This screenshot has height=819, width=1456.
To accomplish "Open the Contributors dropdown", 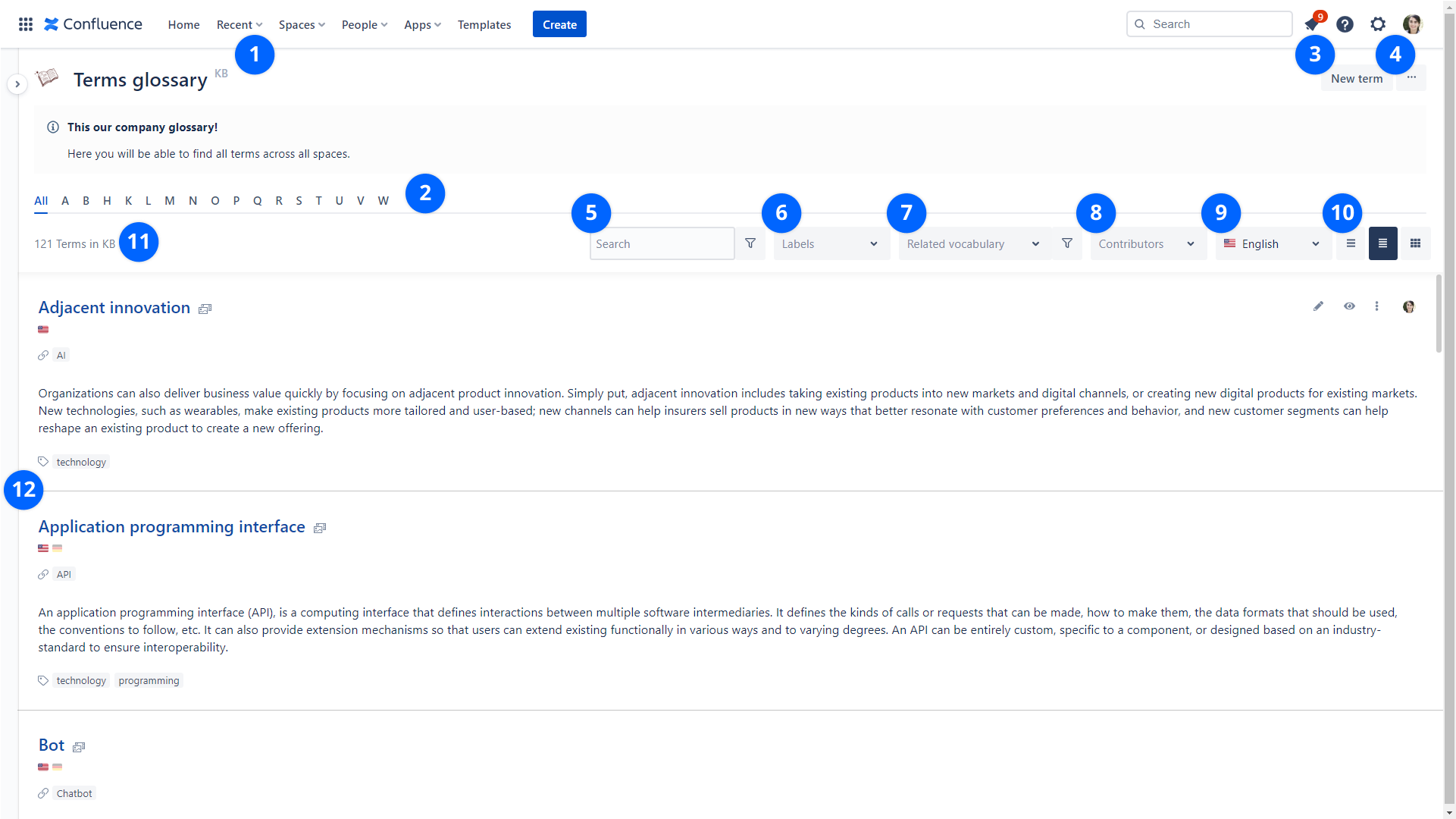I will (x=1147, y=243).
